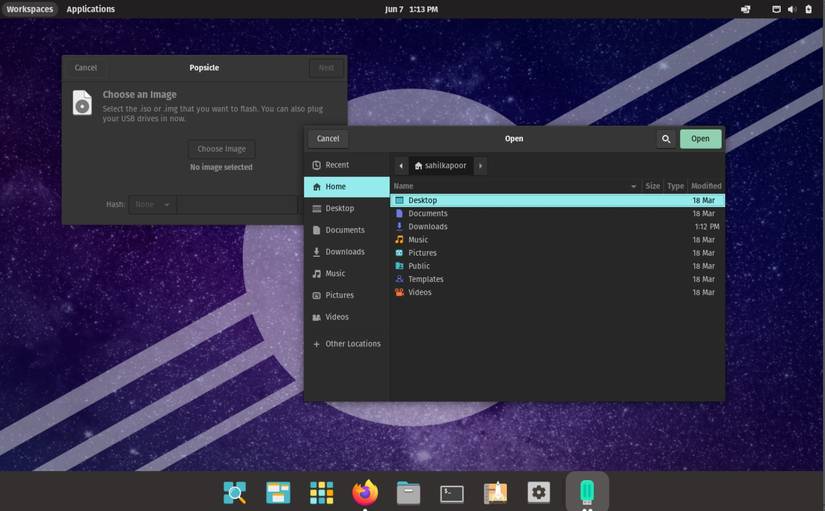Select Pictures in the sidebar
Screen dimensions: 825x511
tap(347, 295)
